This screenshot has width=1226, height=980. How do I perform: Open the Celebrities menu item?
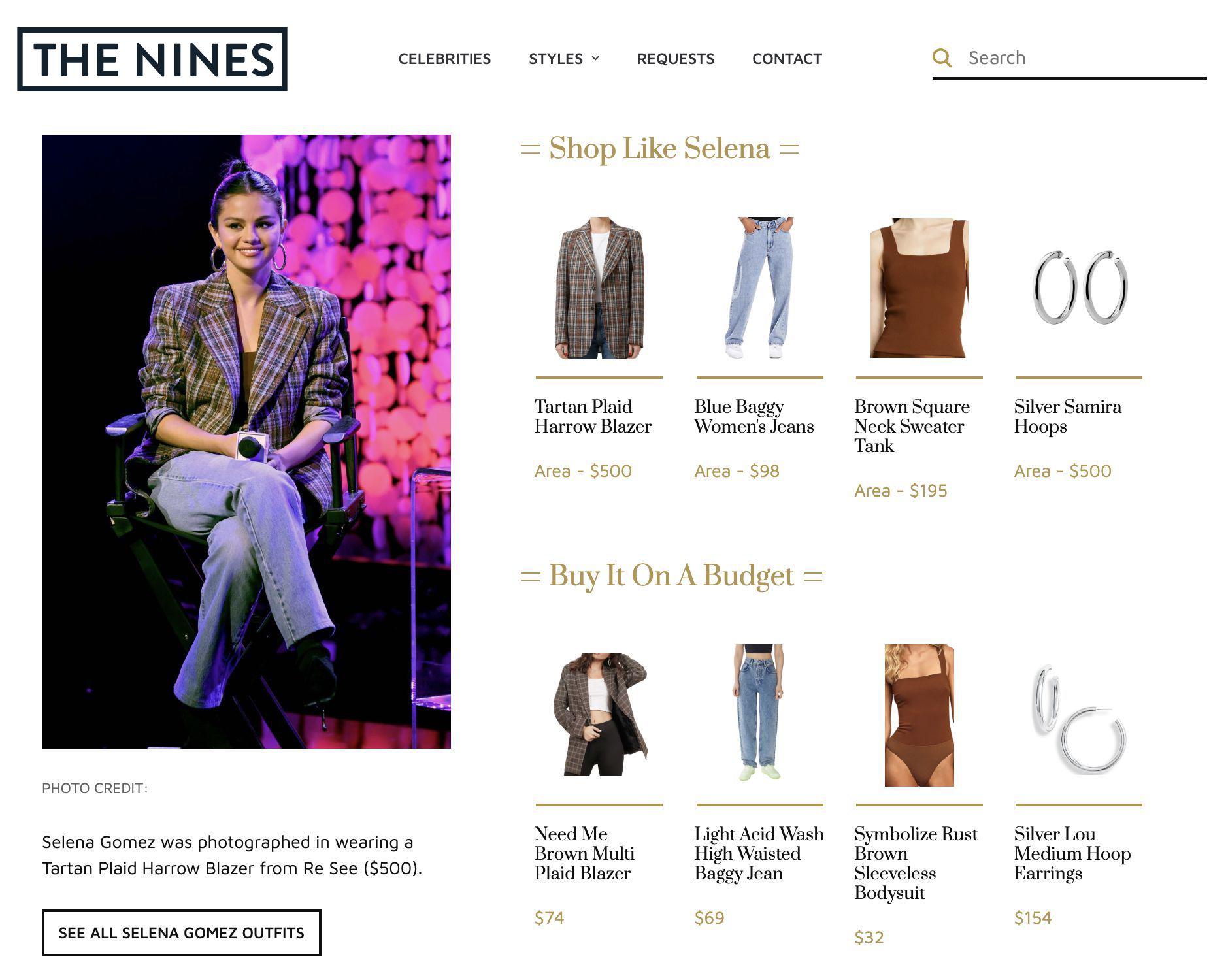(x=444, y=59)
